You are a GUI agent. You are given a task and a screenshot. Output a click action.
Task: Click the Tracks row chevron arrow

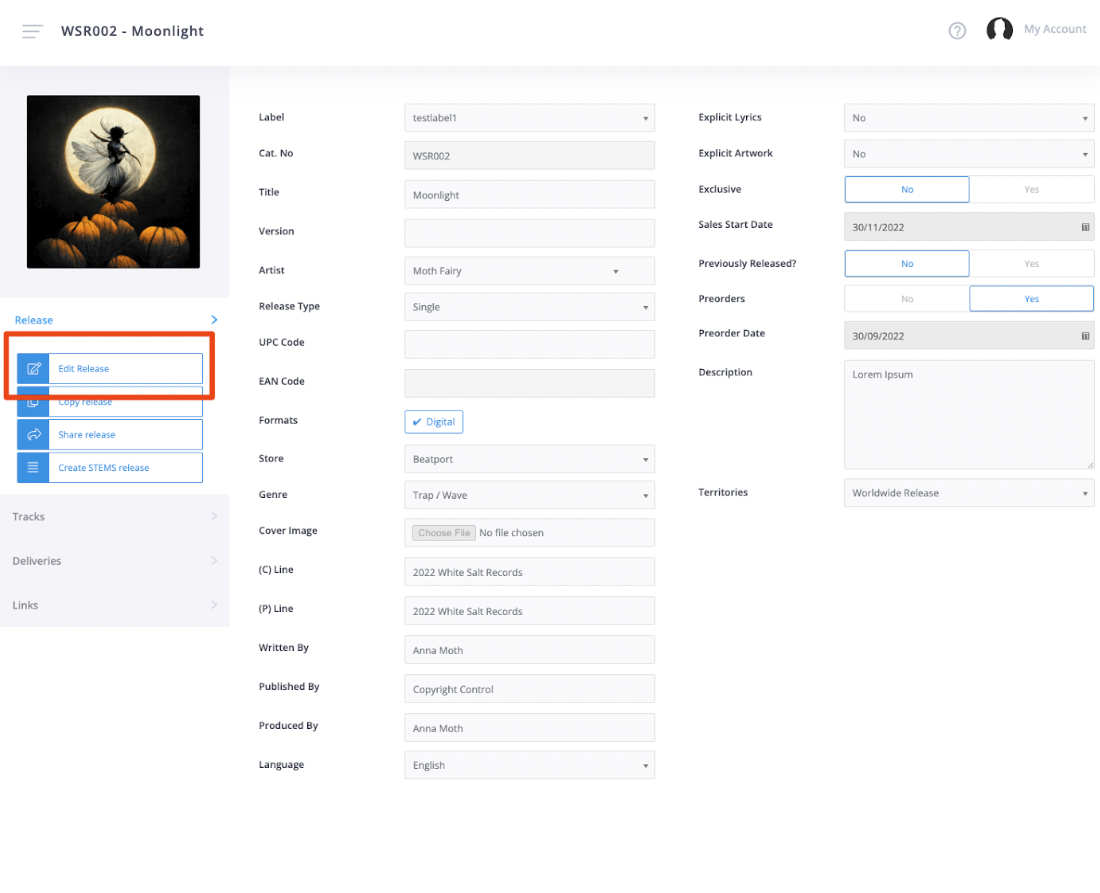tap(214, 516)
